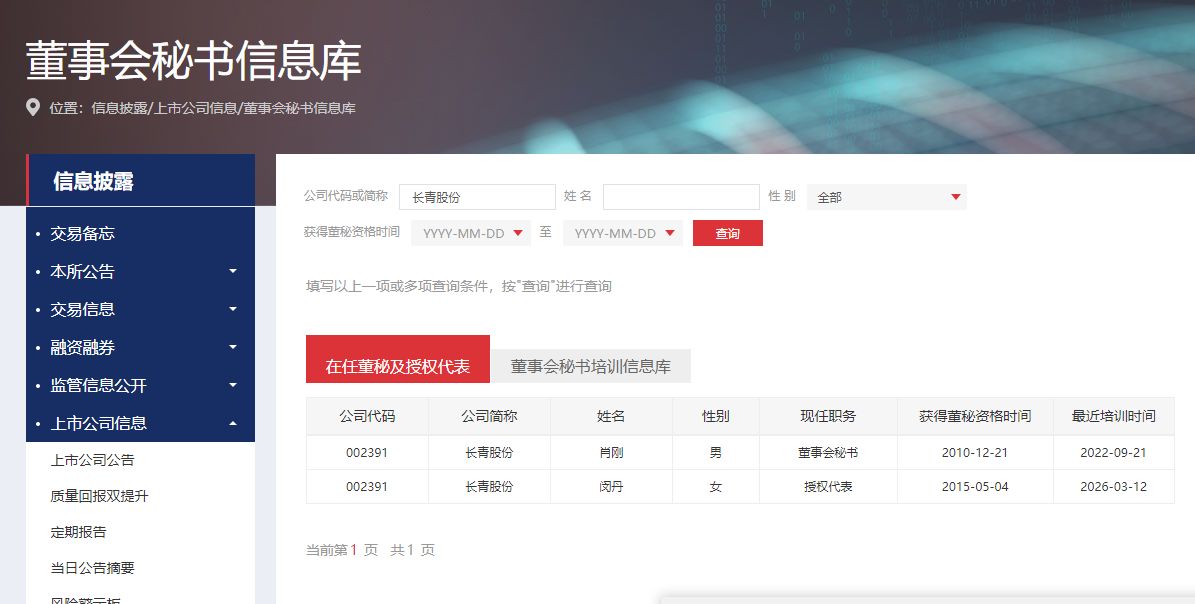Click 长青股份 in the 闵丹 row

[489, 487]
